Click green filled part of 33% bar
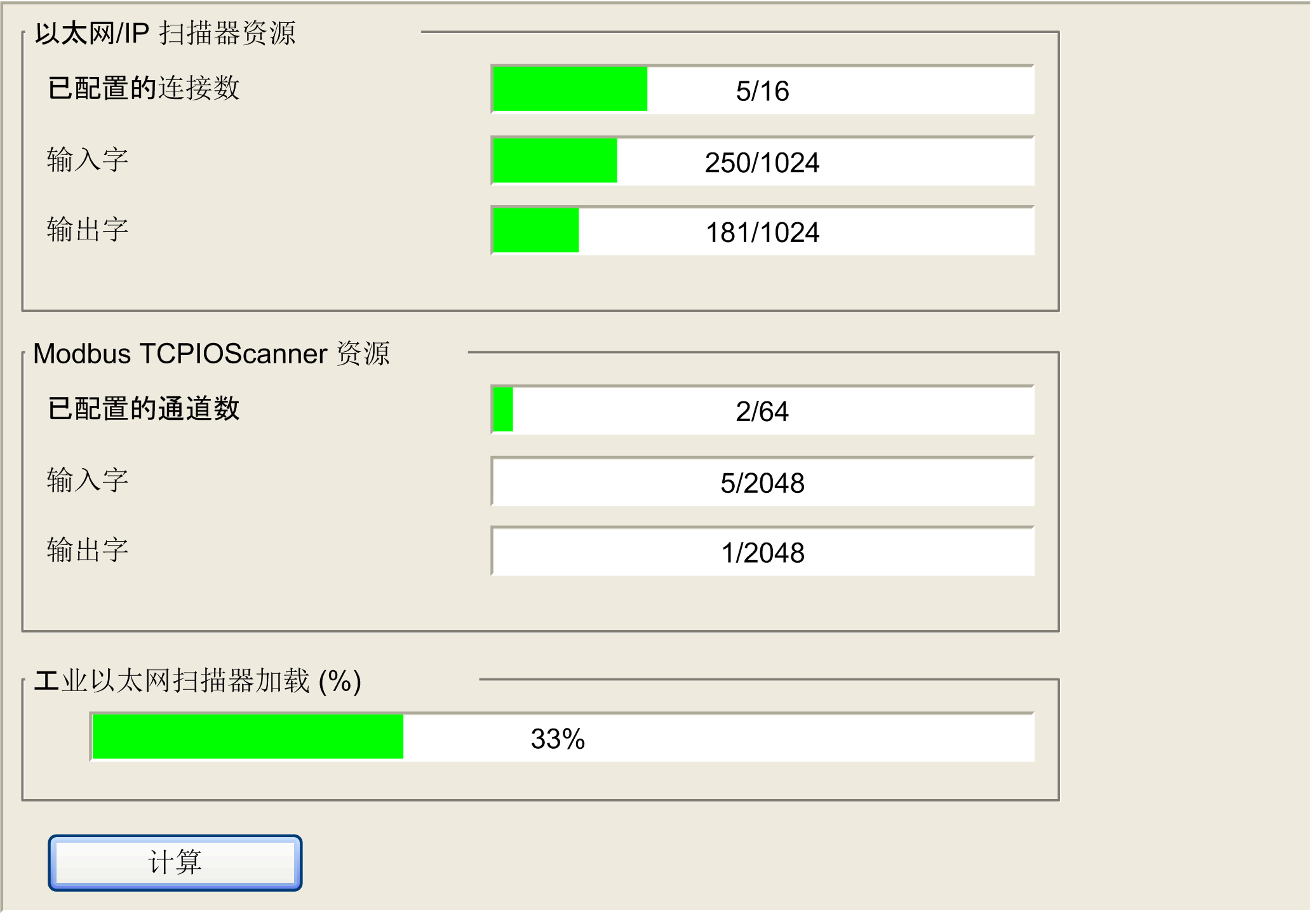1316x914 pixels. (248, 737)
